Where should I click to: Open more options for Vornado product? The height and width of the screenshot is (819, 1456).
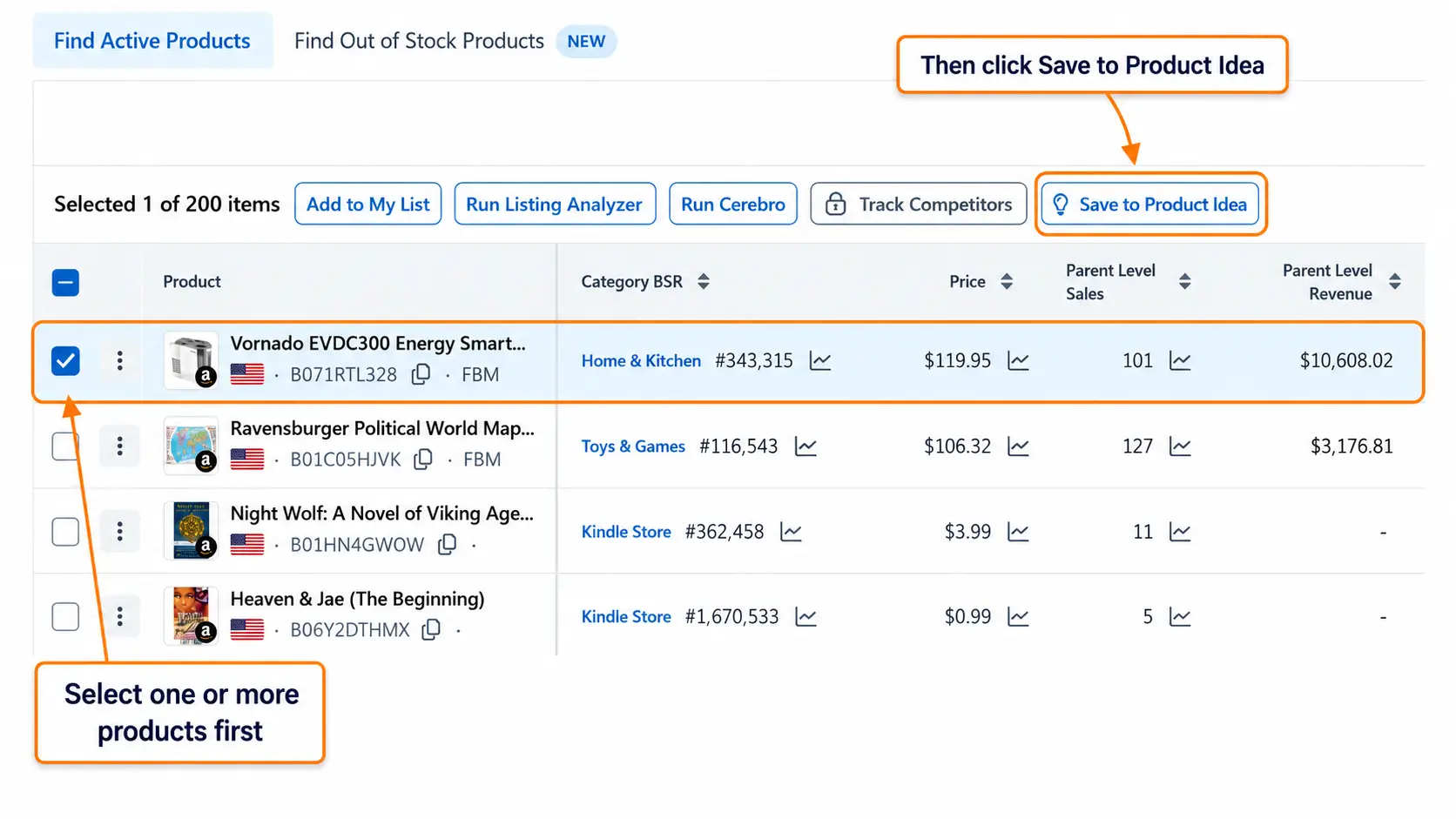tap(119, 360)
